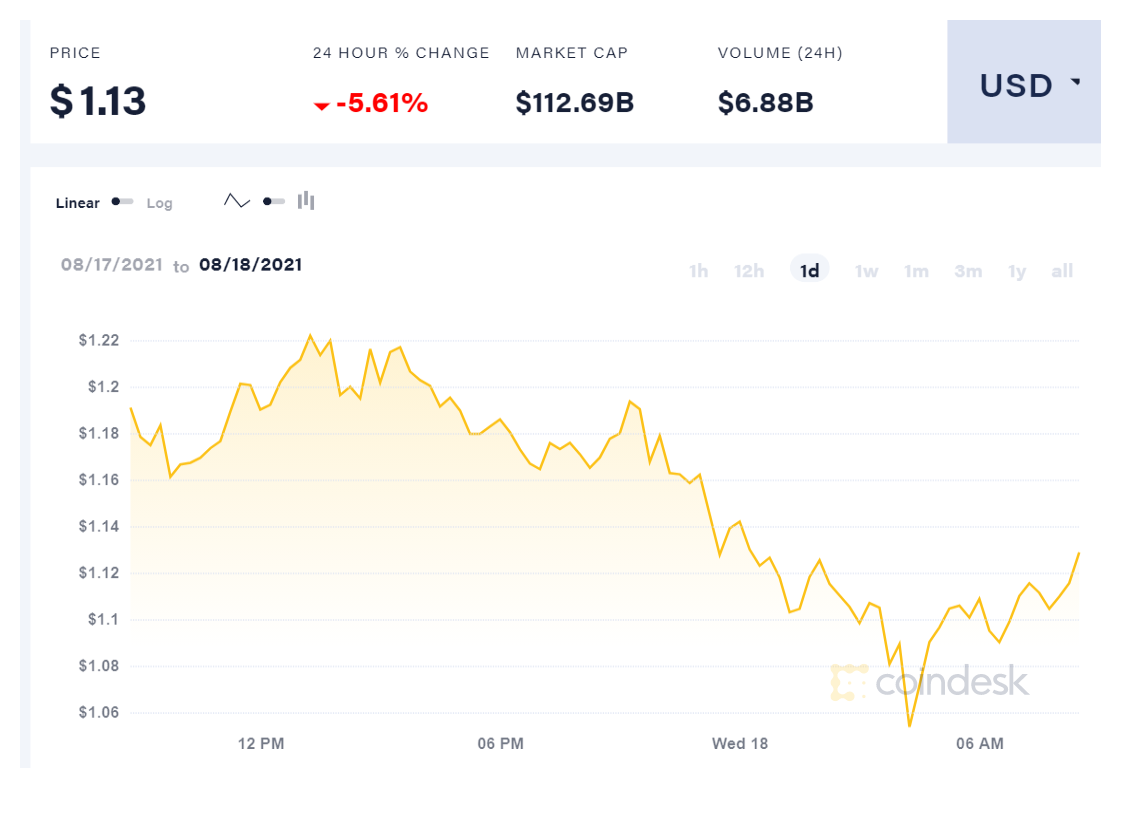Click the 08/17/2021 start date
The height and width of the screenshot is (828, 1121).
coord(111,265)
